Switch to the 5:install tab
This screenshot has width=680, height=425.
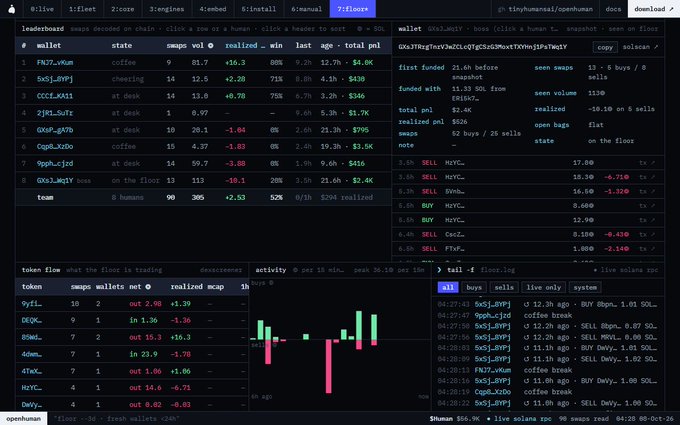pyautogui.click(x=258, y=9)
